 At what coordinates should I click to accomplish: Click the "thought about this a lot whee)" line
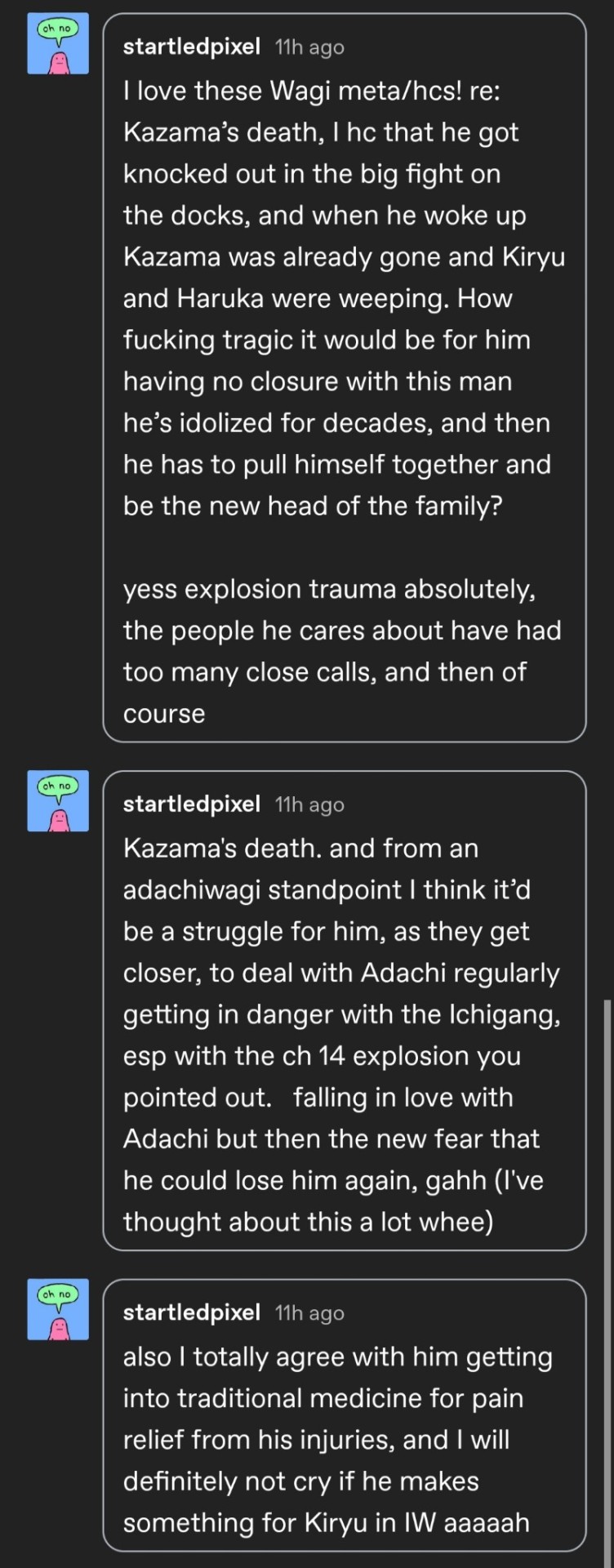[308, 1222]
